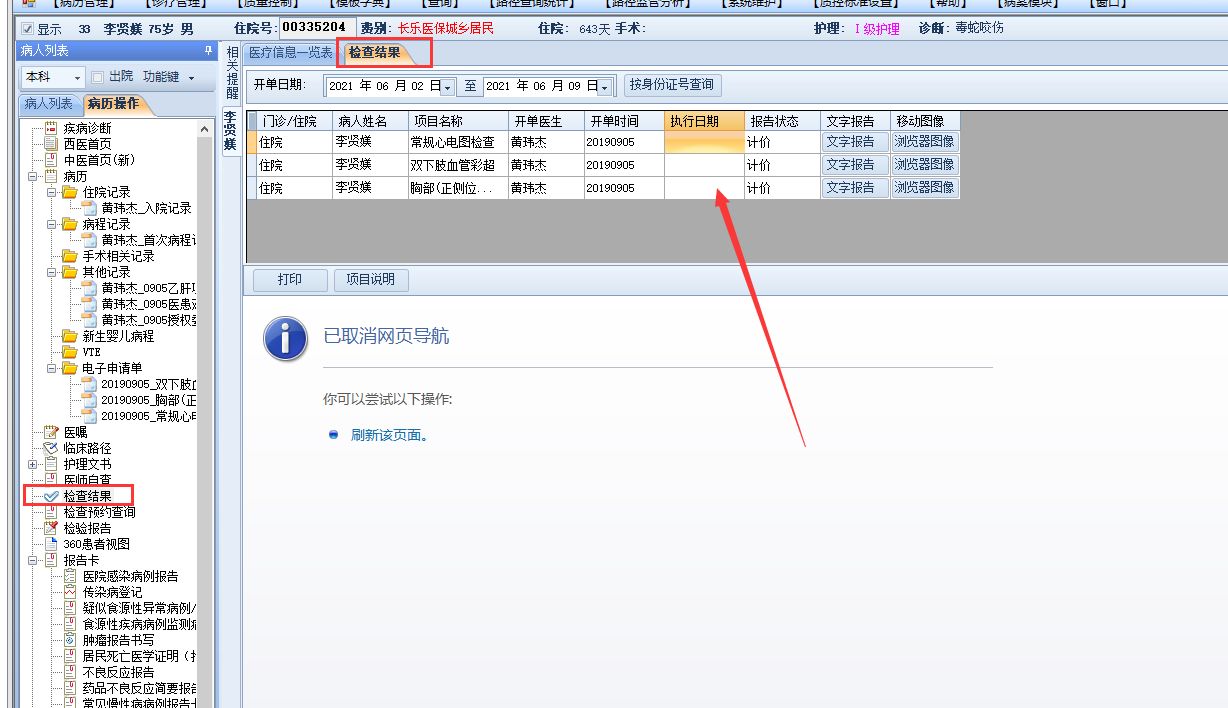Click the 电子申请单 folder icon
1228x708 pixels.
pos(70,368)
